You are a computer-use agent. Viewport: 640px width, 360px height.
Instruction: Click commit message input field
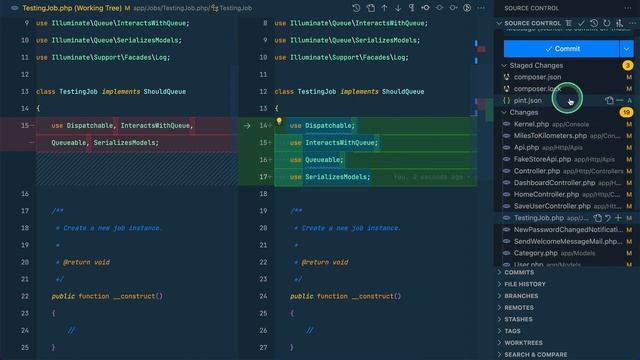pyautogui.click(x=568, y=31)
